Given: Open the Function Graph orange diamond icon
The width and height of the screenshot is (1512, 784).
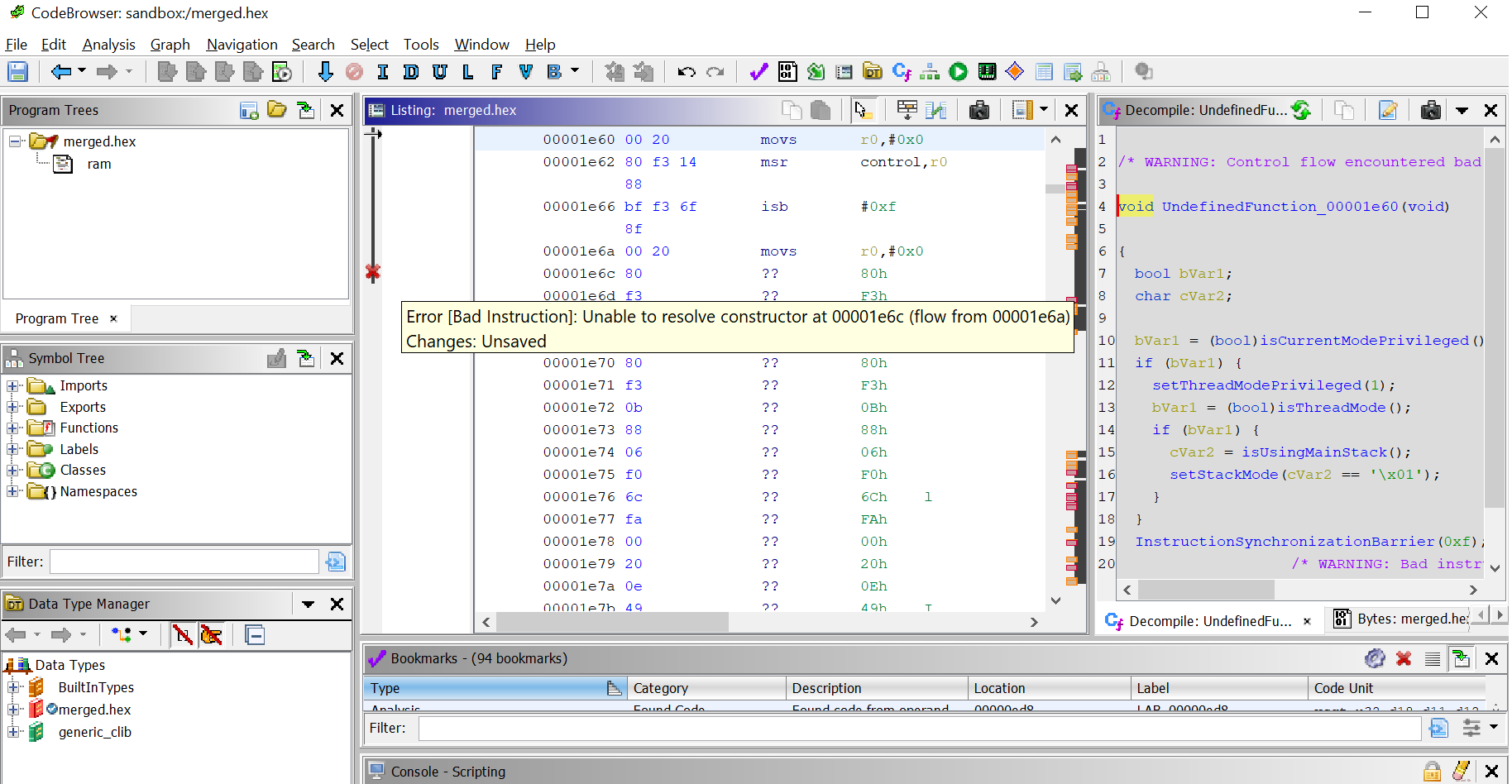Looking at the screenshot, I should point(1015,72).
